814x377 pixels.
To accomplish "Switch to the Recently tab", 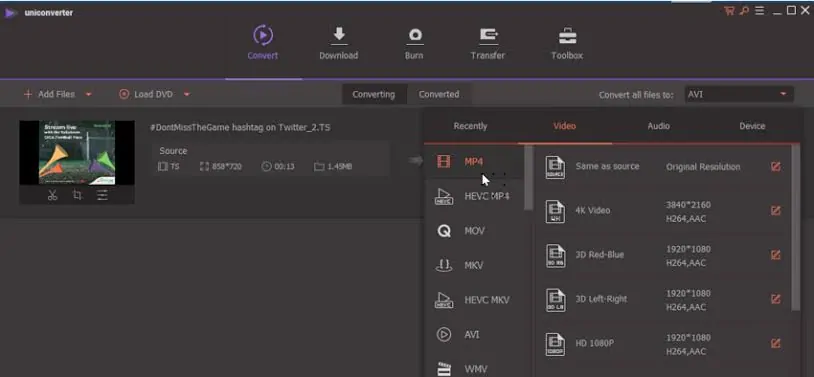I will coord(470,126).
